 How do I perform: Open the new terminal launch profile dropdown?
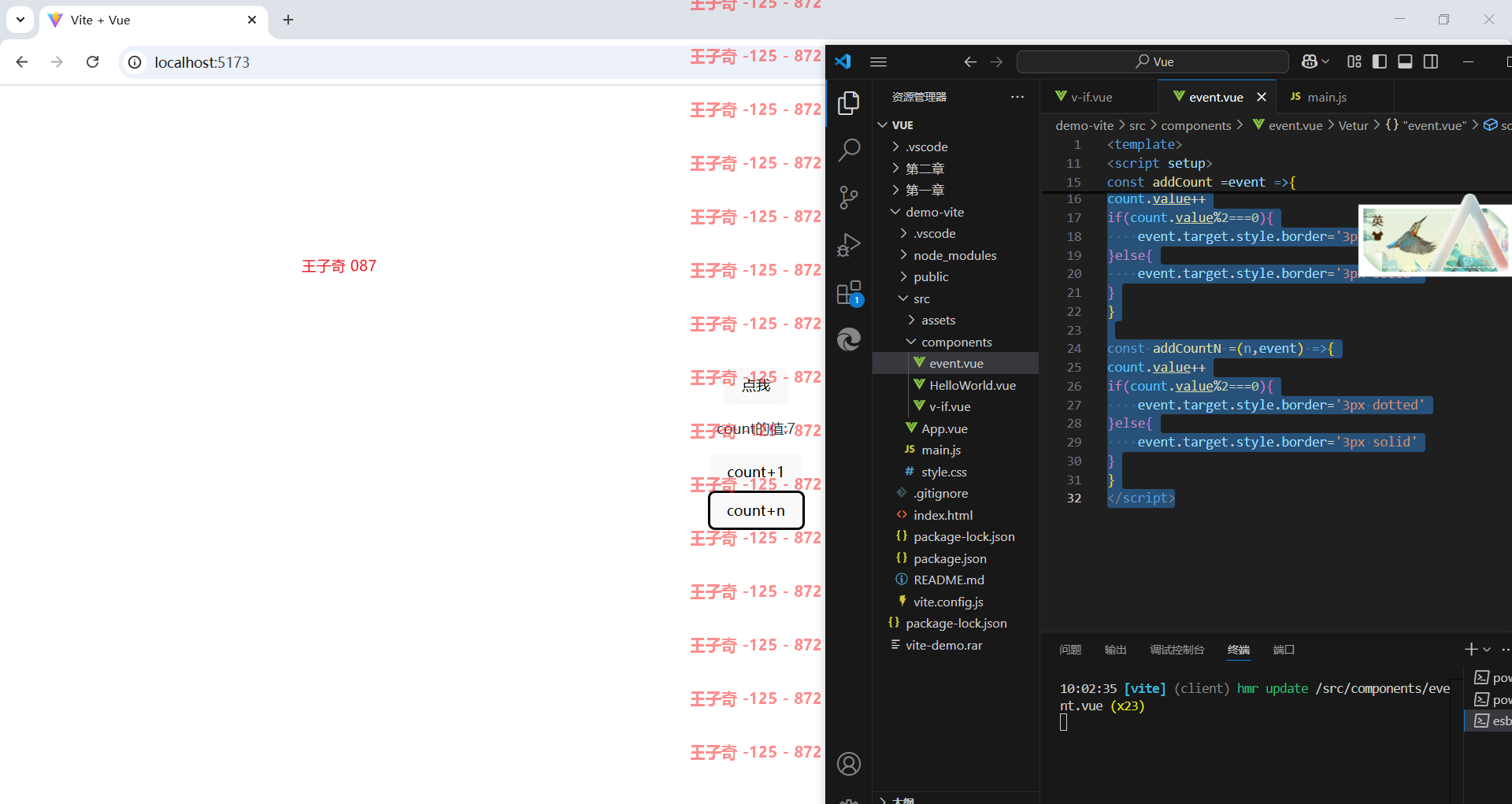point(1487,650)
